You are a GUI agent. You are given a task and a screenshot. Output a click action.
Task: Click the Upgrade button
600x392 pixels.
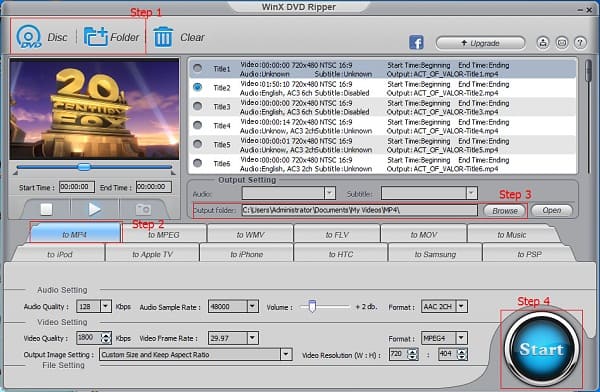(480, 43)
